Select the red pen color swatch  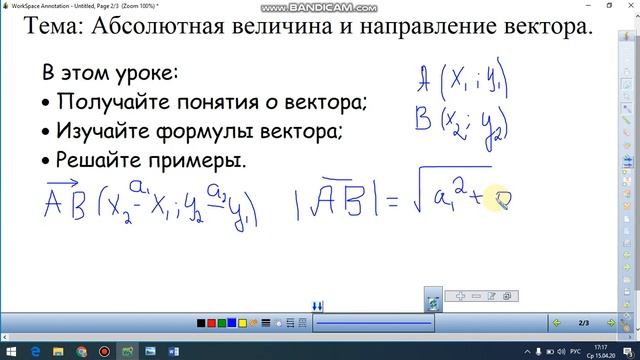(x=211, y=323)
